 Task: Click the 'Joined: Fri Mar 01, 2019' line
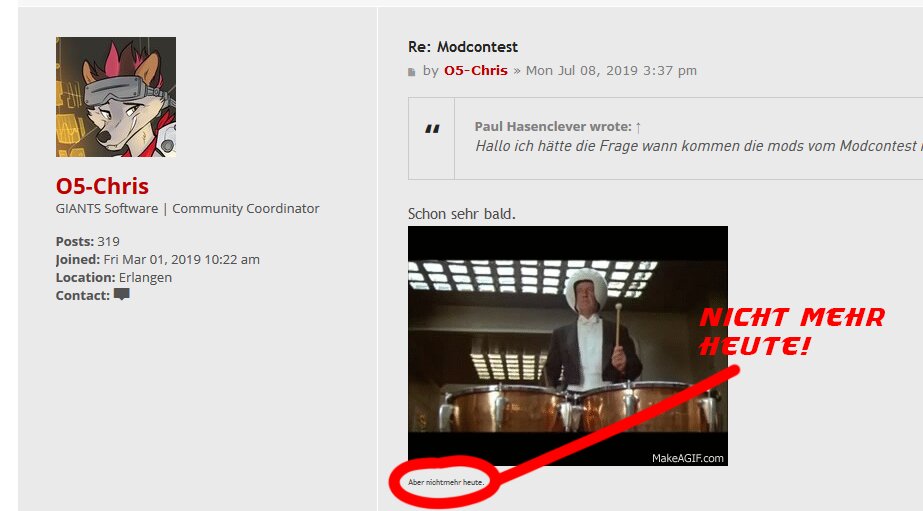(x=158, y=260)
